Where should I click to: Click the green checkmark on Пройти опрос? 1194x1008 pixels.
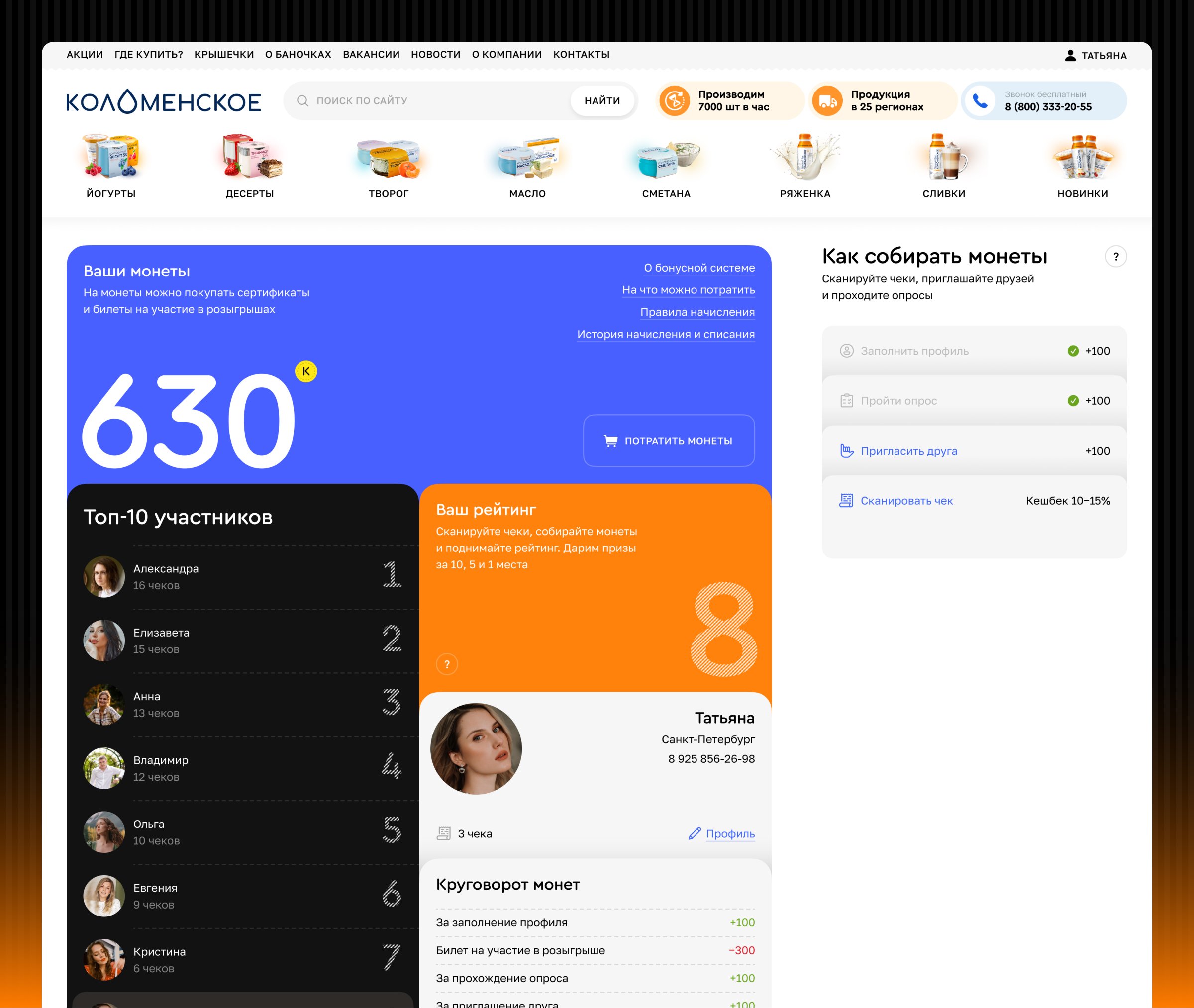click(1073, 401)
